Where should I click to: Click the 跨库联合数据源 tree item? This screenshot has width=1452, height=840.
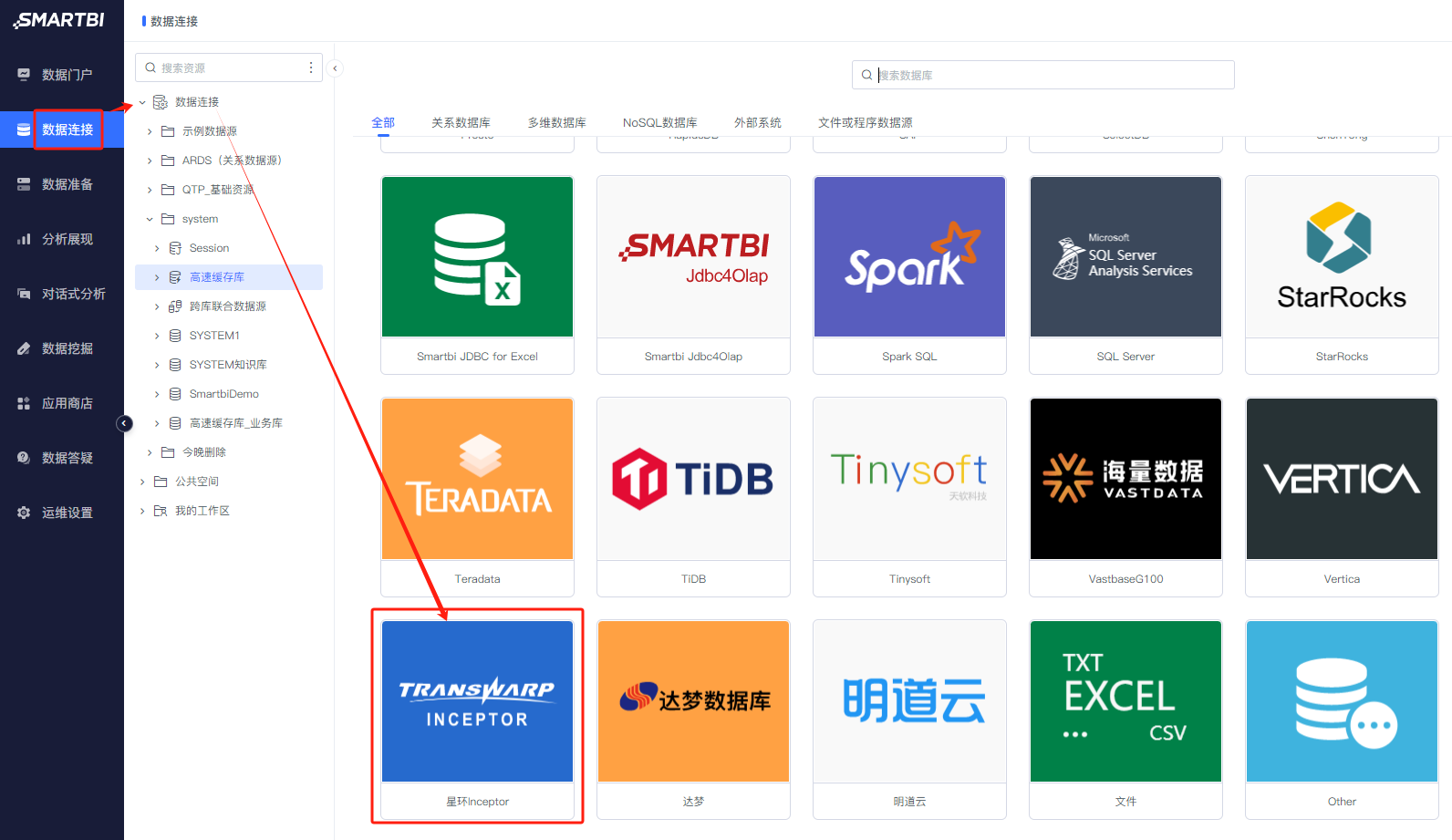[x=228, y=306]
